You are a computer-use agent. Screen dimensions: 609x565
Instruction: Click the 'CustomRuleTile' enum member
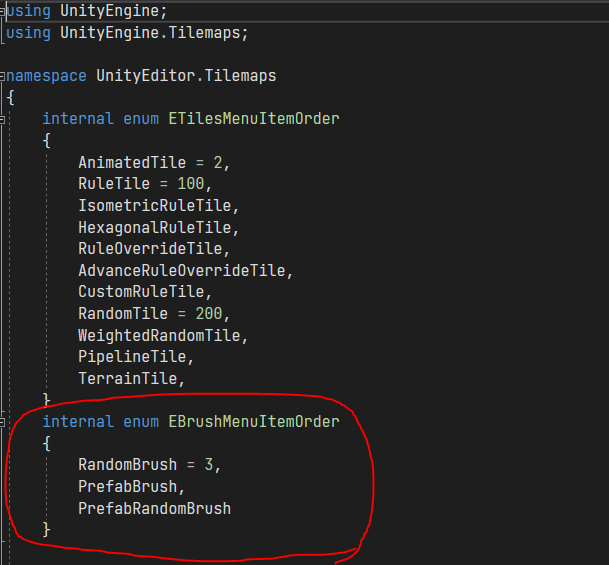coord(141,292)
